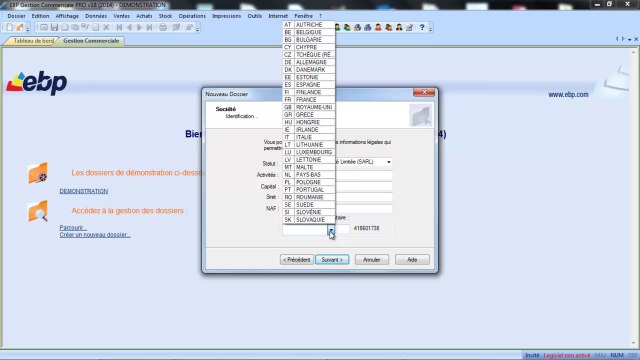Viewport: 640px width, 360px height.
Task: Open the Impressions menu
Action: pos(227,16)
